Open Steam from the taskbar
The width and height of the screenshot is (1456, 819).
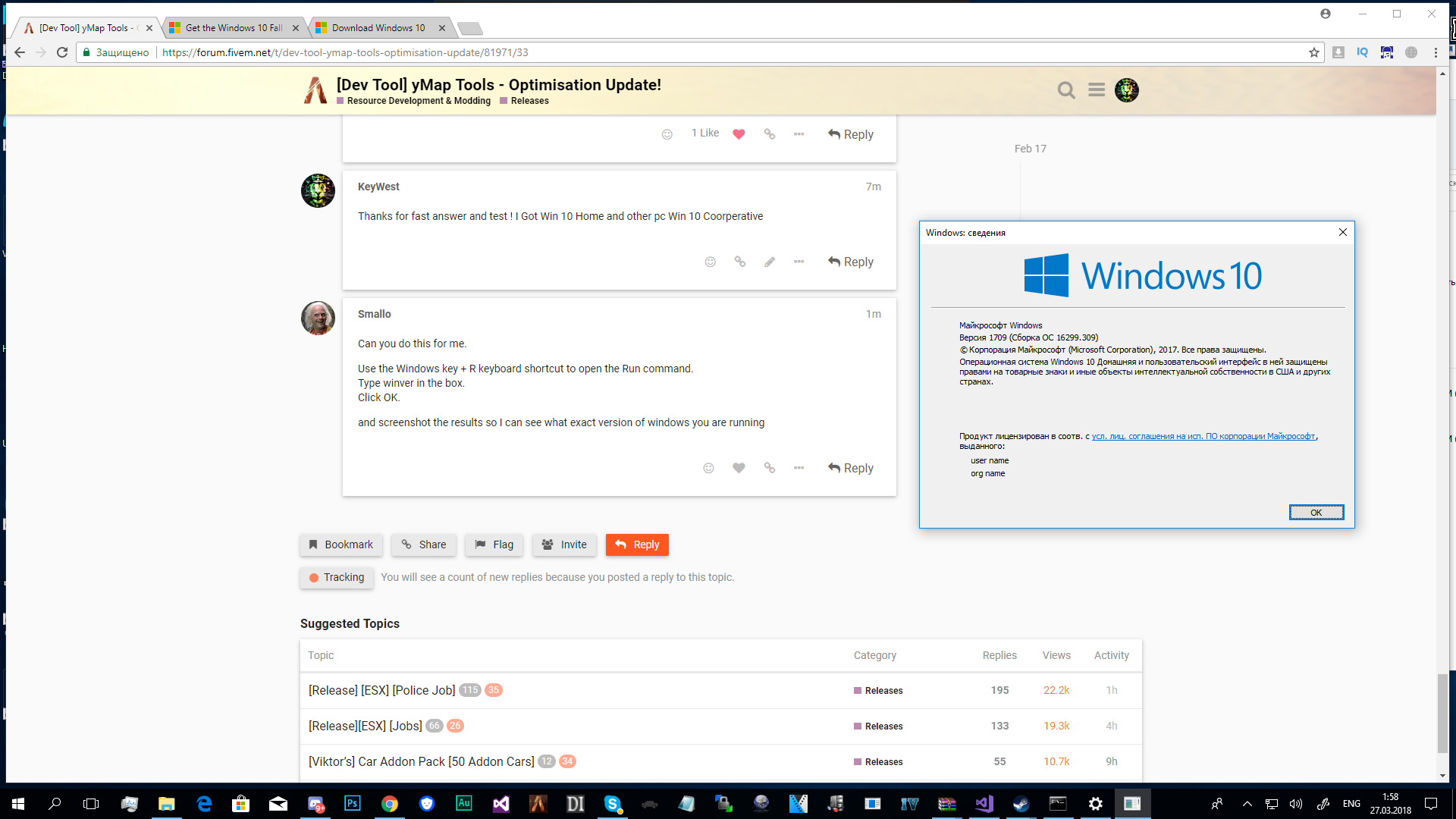tap(1021, 803)
